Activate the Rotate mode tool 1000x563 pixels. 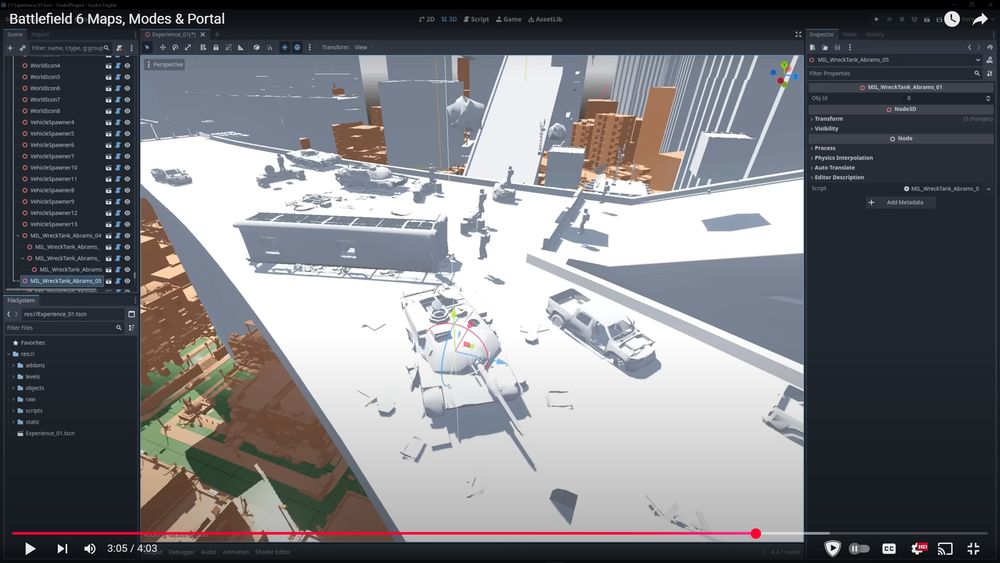coord(175,47)
